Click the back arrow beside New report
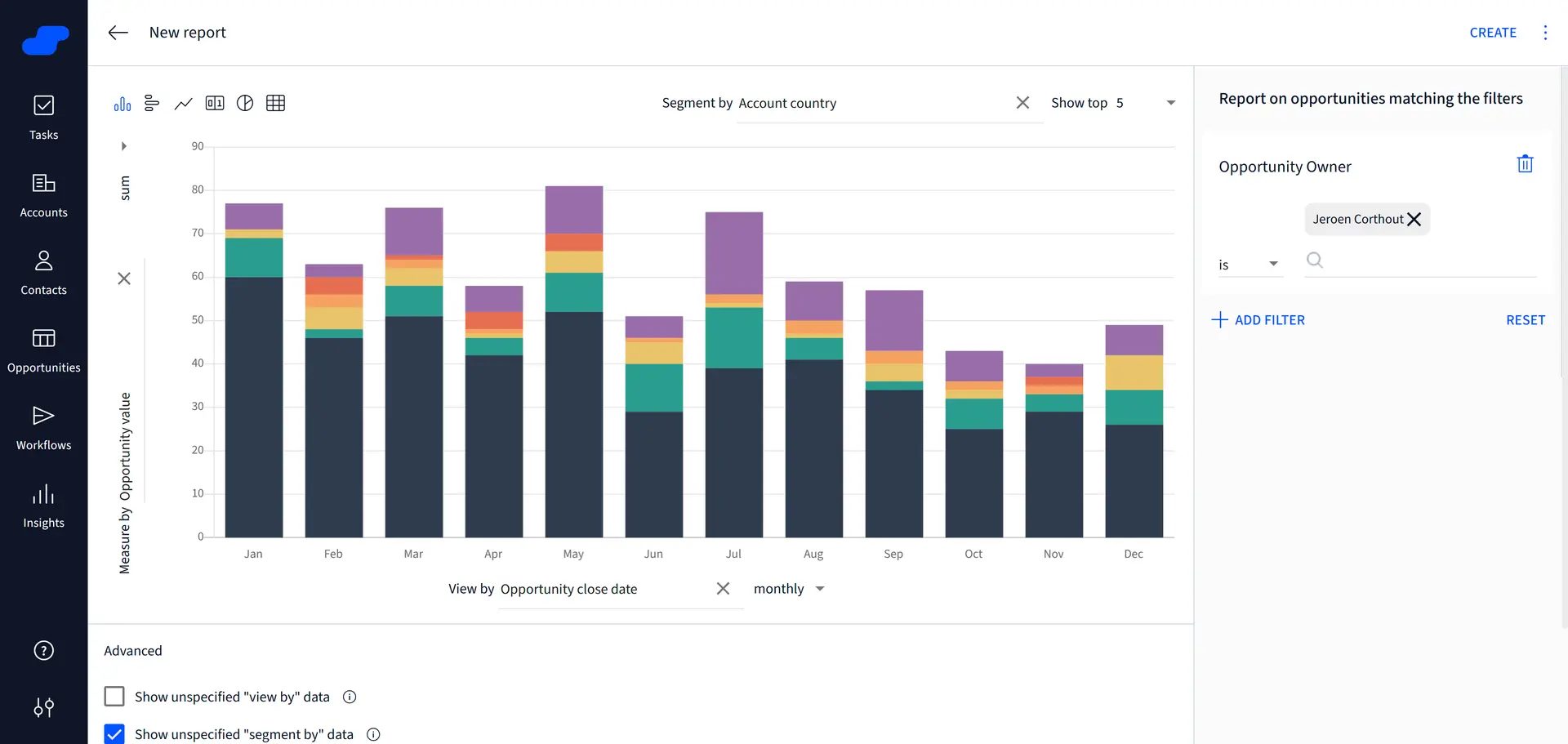 pos(118,33)
